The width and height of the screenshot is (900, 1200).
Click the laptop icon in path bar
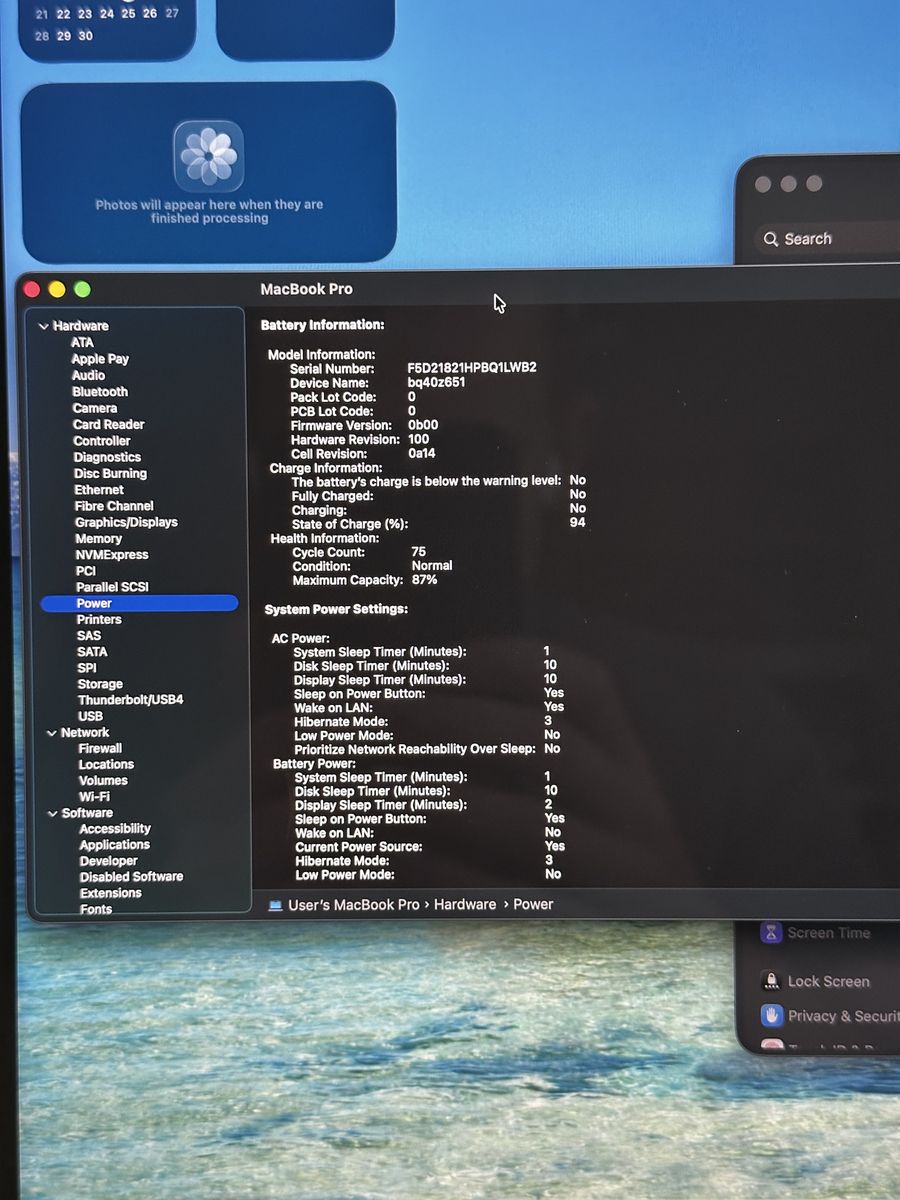click(x=275, y=905)
